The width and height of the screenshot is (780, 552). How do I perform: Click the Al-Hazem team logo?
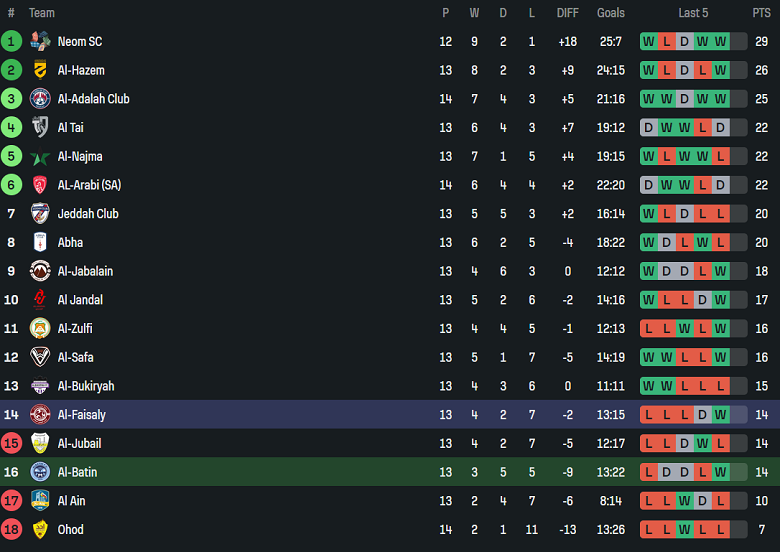coord(40,70)
